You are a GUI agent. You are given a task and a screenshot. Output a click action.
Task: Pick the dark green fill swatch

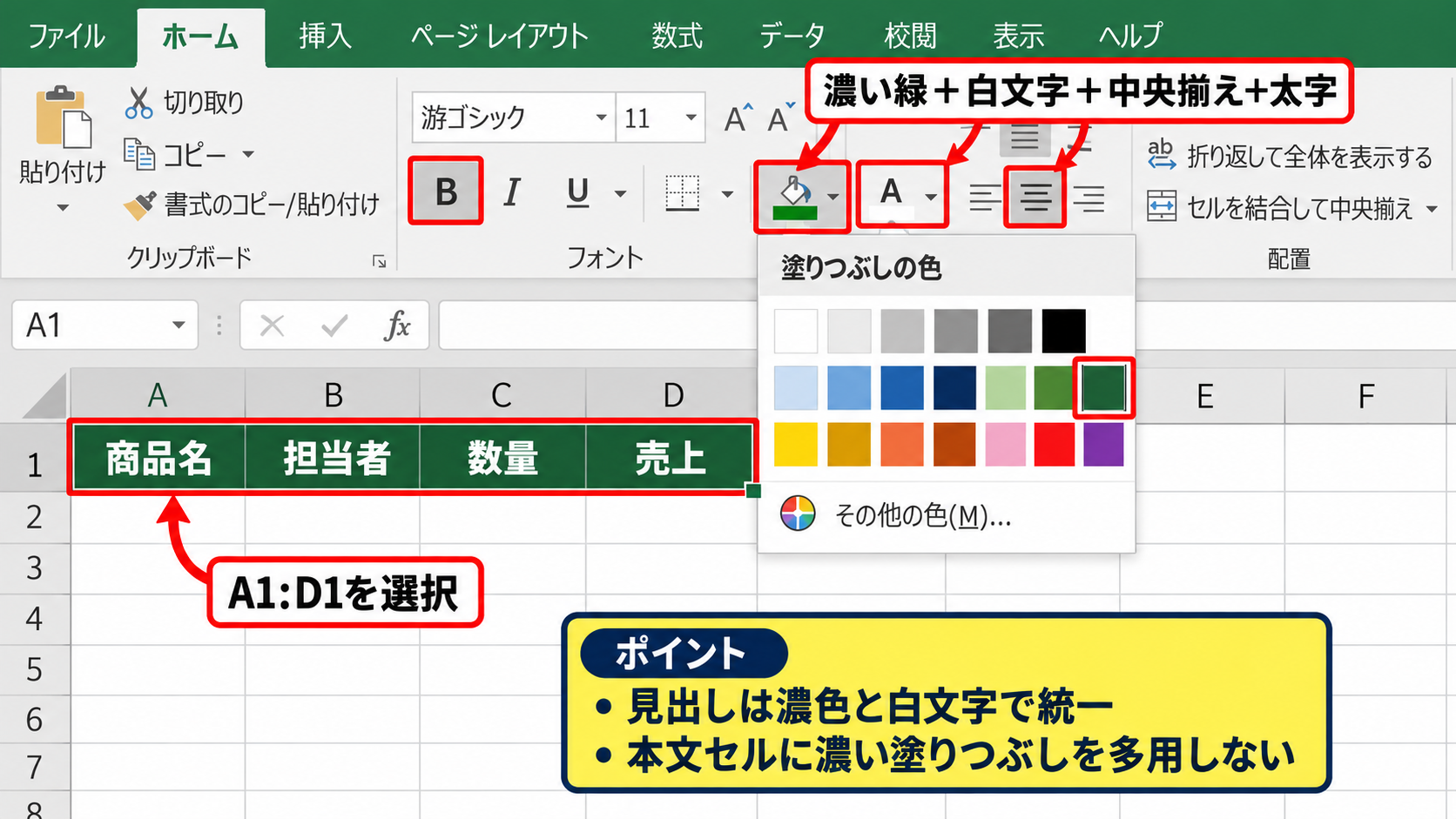[x=1103, y=388]
